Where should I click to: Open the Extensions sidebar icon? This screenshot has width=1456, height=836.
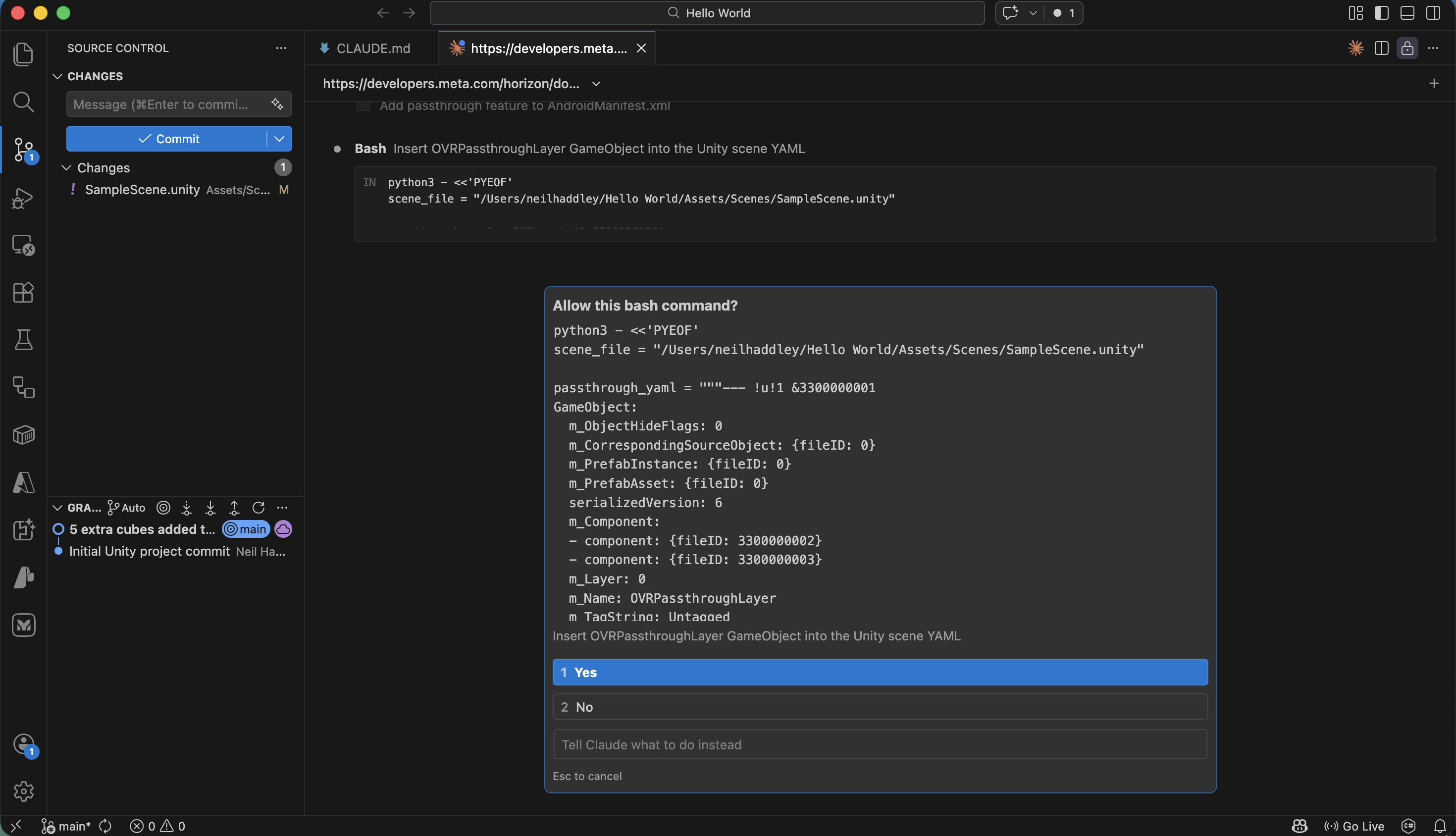click(24, 293)
